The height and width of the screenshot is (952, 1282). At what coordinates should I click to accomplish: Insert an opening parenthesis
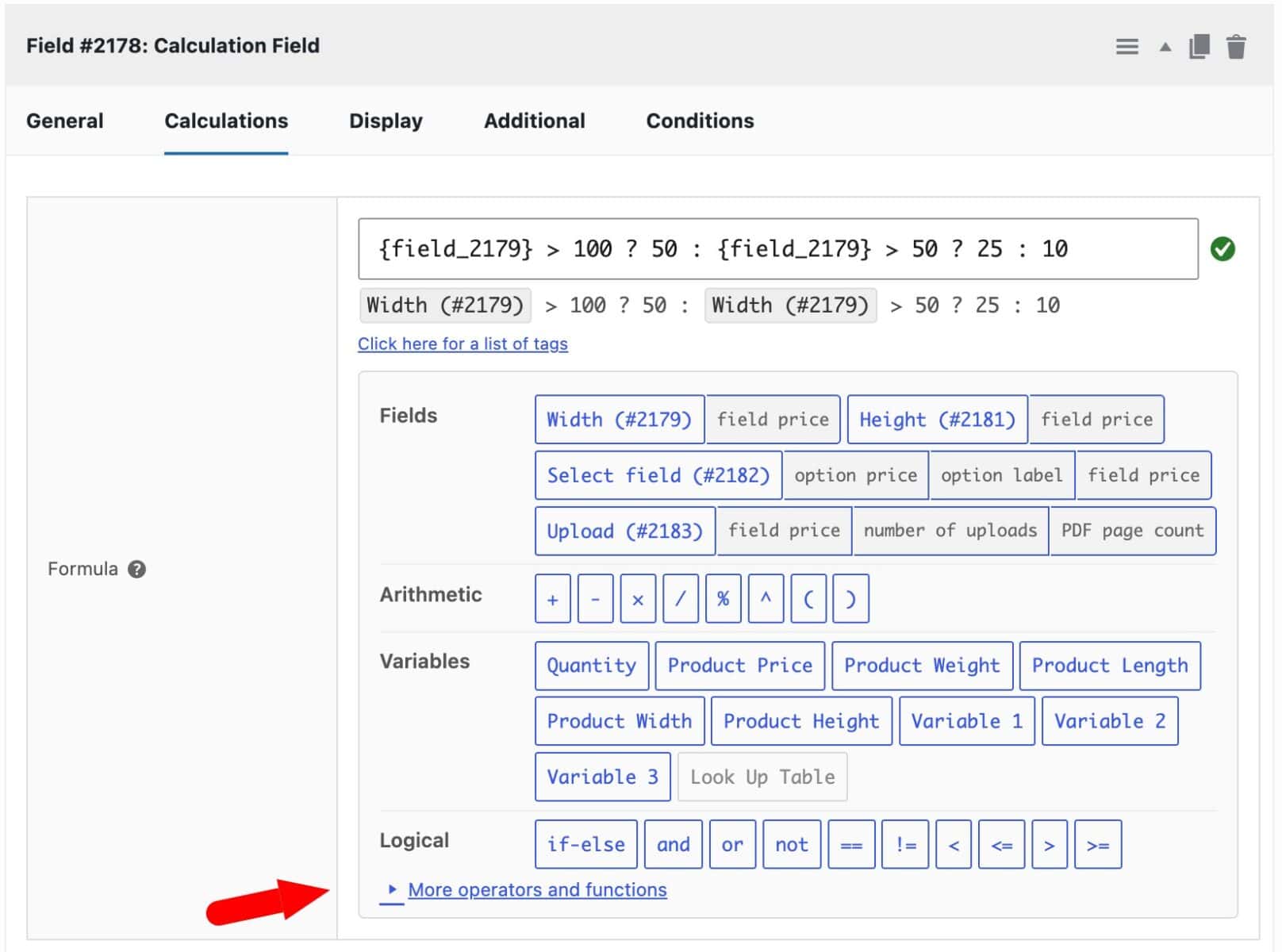click(x=808, y=599)
